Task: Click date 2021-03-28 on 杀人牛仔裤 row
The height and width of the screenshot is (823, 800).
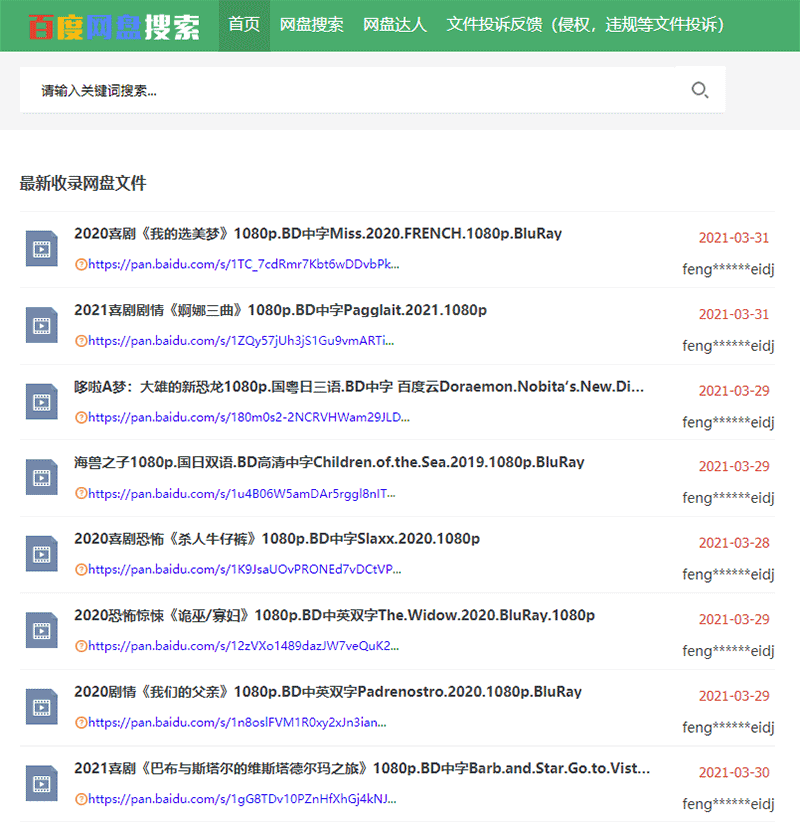Action: [734, 543]
